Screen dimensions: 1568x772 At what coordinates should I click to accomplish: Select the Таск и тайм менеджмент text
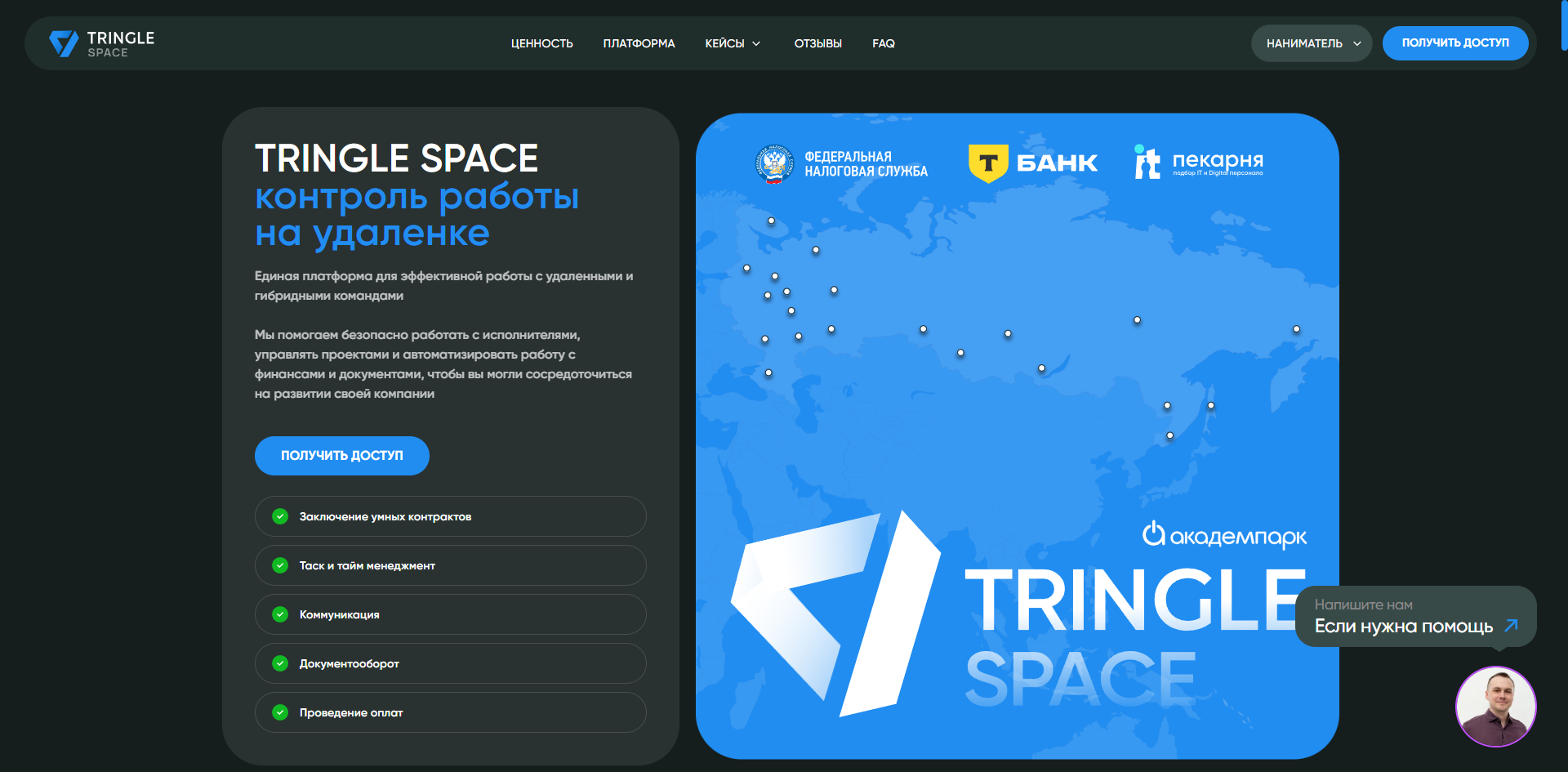pos(367,566)
